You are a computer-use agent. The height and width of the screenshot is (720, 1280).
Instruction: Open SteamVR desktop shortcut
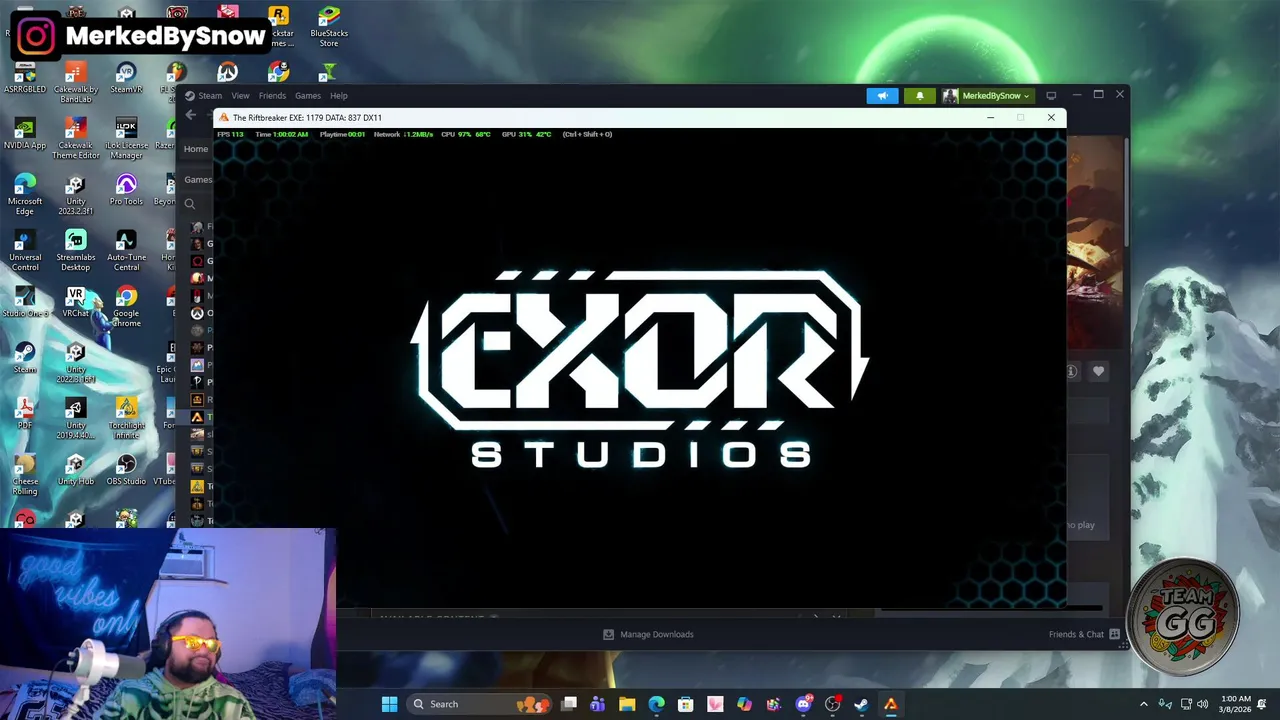pyautogui.click(x=126, y=78)
